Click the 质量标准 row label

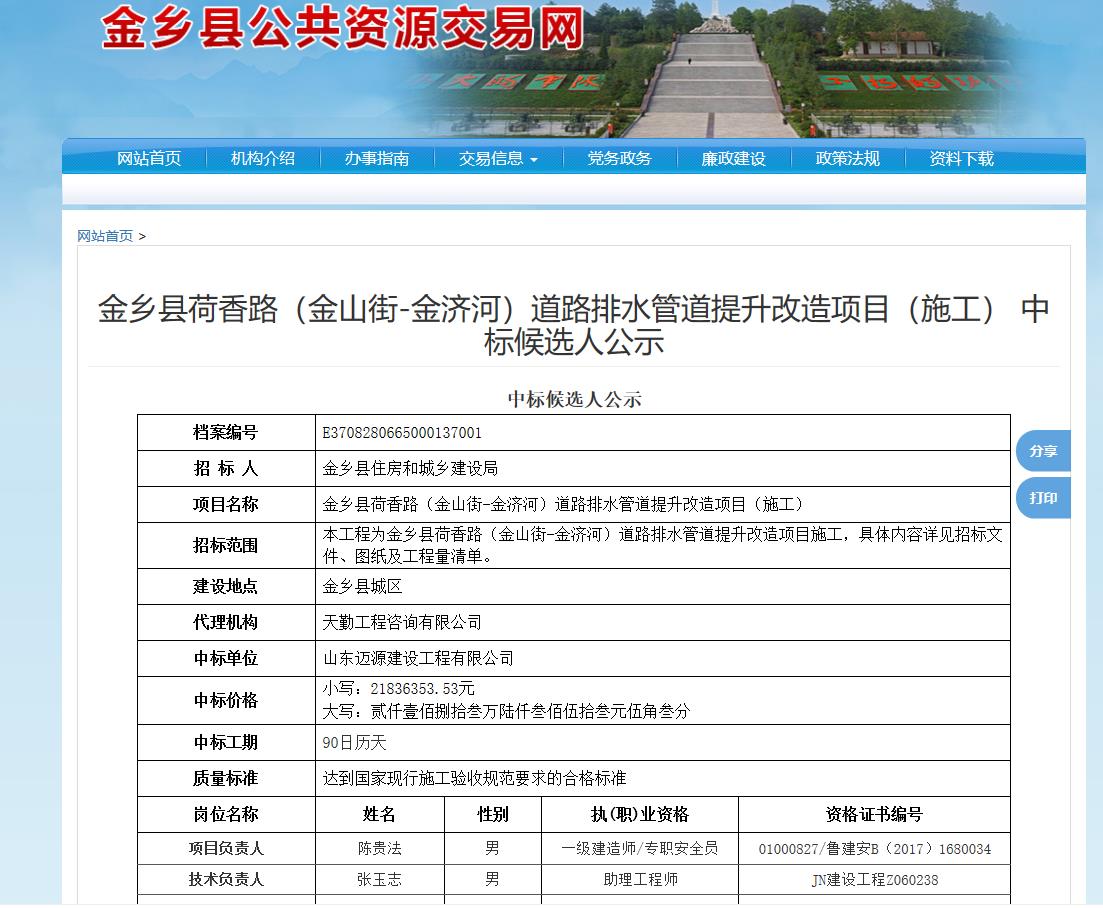226,779
